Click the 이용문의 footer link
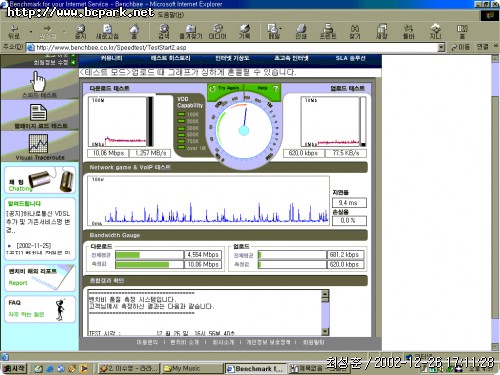This screenshot has width=500, height=375. 147,342
